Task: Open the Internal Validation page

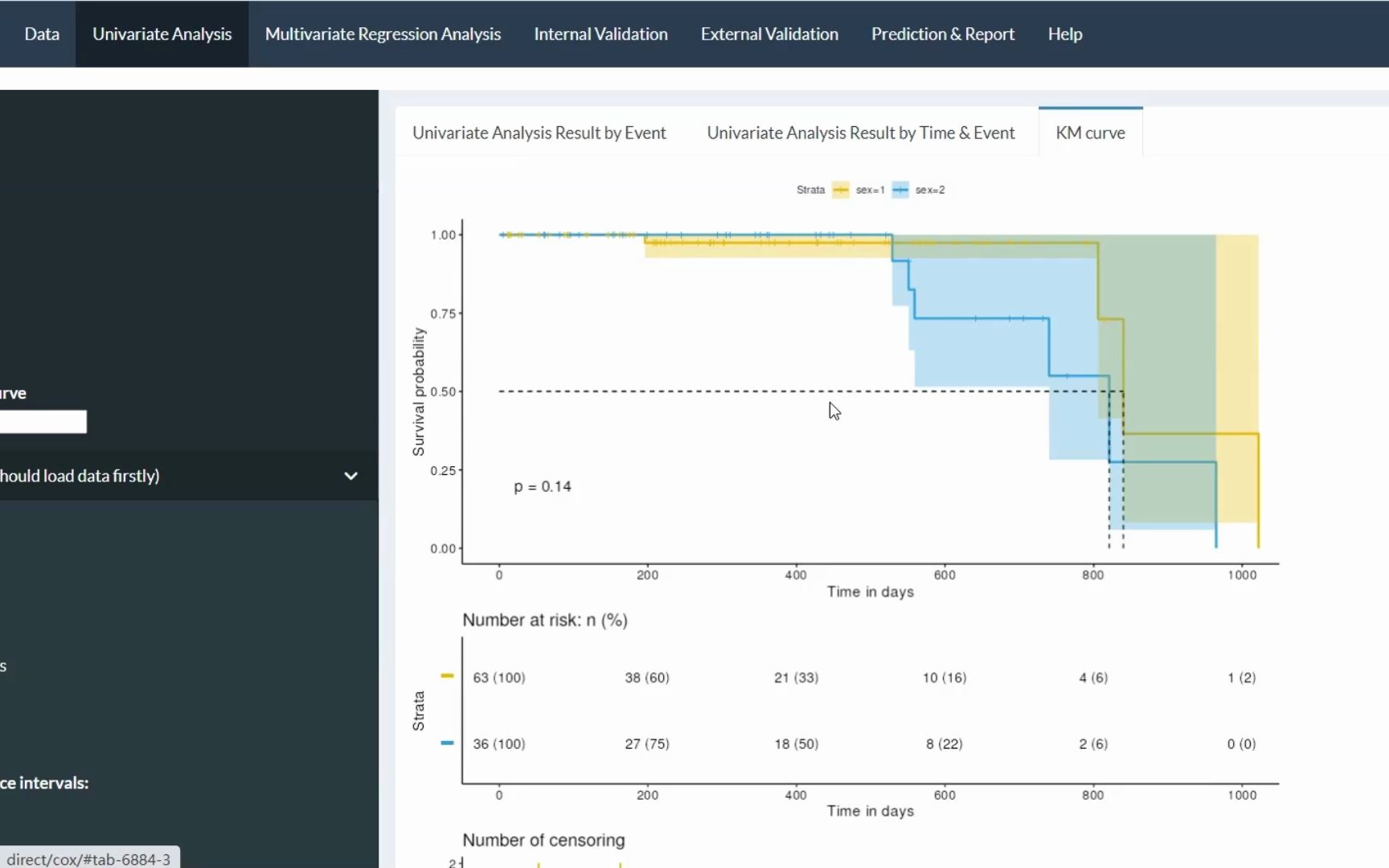Action: pos(600,34)
